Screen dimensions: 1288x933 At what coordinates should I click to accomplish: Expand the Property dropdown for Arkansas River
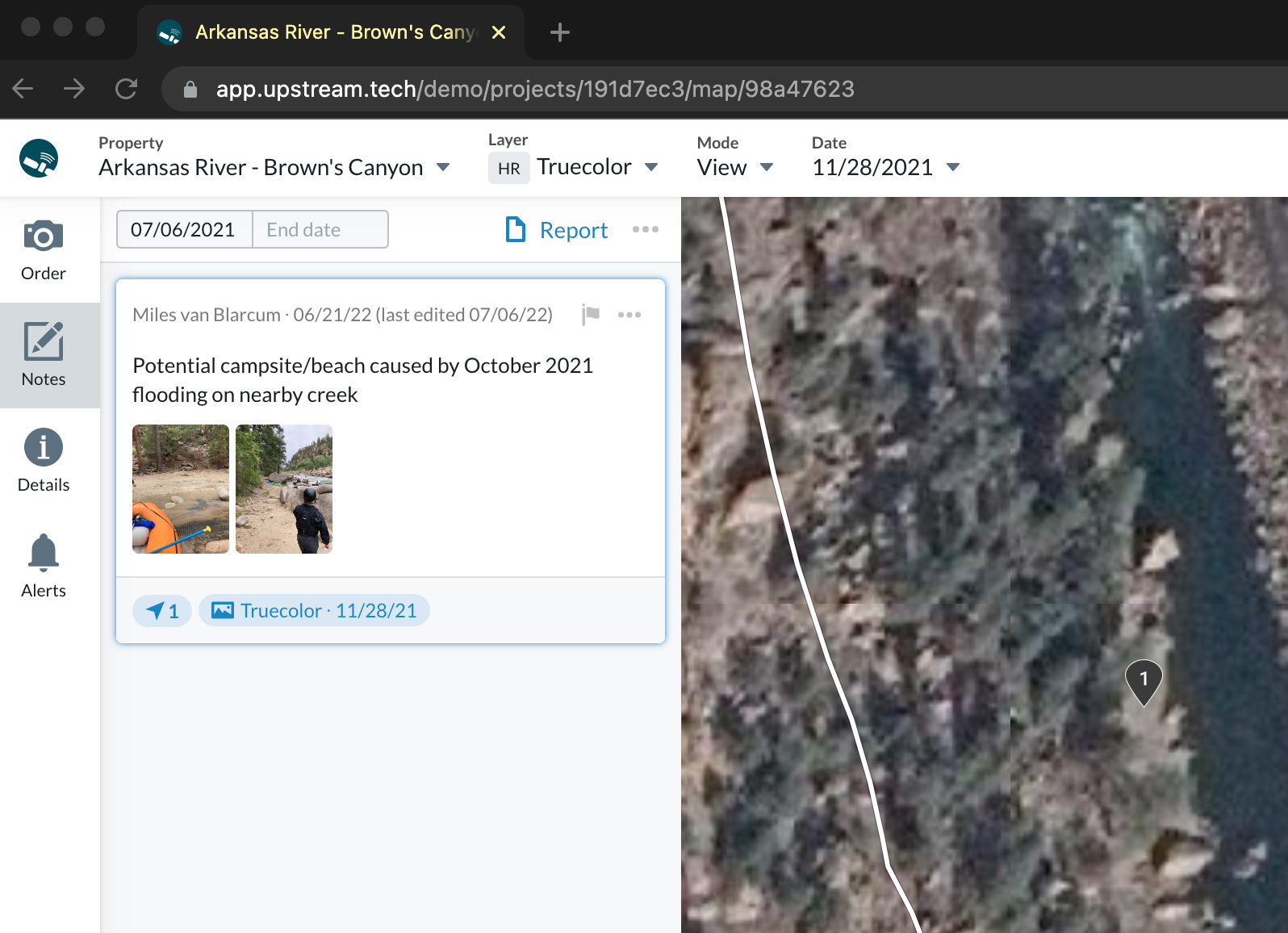coord(442,168)
